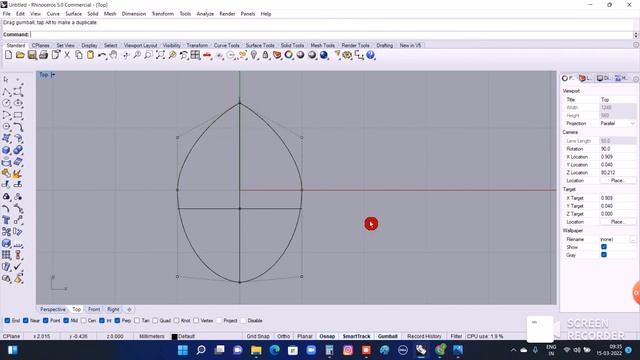The height and width of the screenshot is (360, 640).
Task: Open the Transform menu
Action: [163, 14]
